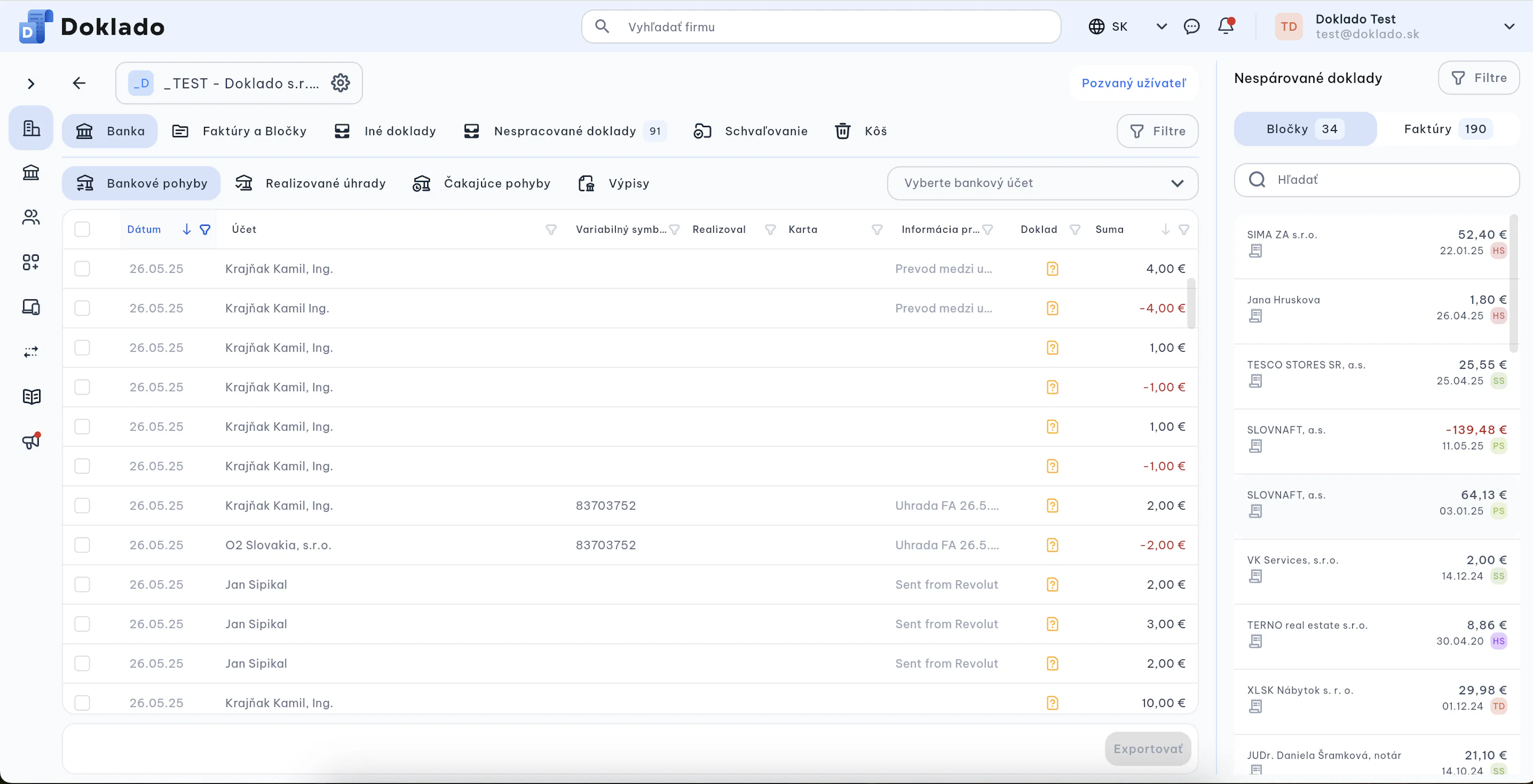Open the notifications bell
Image resolution: width=1533 pixels, height=784 pixels.
click(x=1226, y=26)
